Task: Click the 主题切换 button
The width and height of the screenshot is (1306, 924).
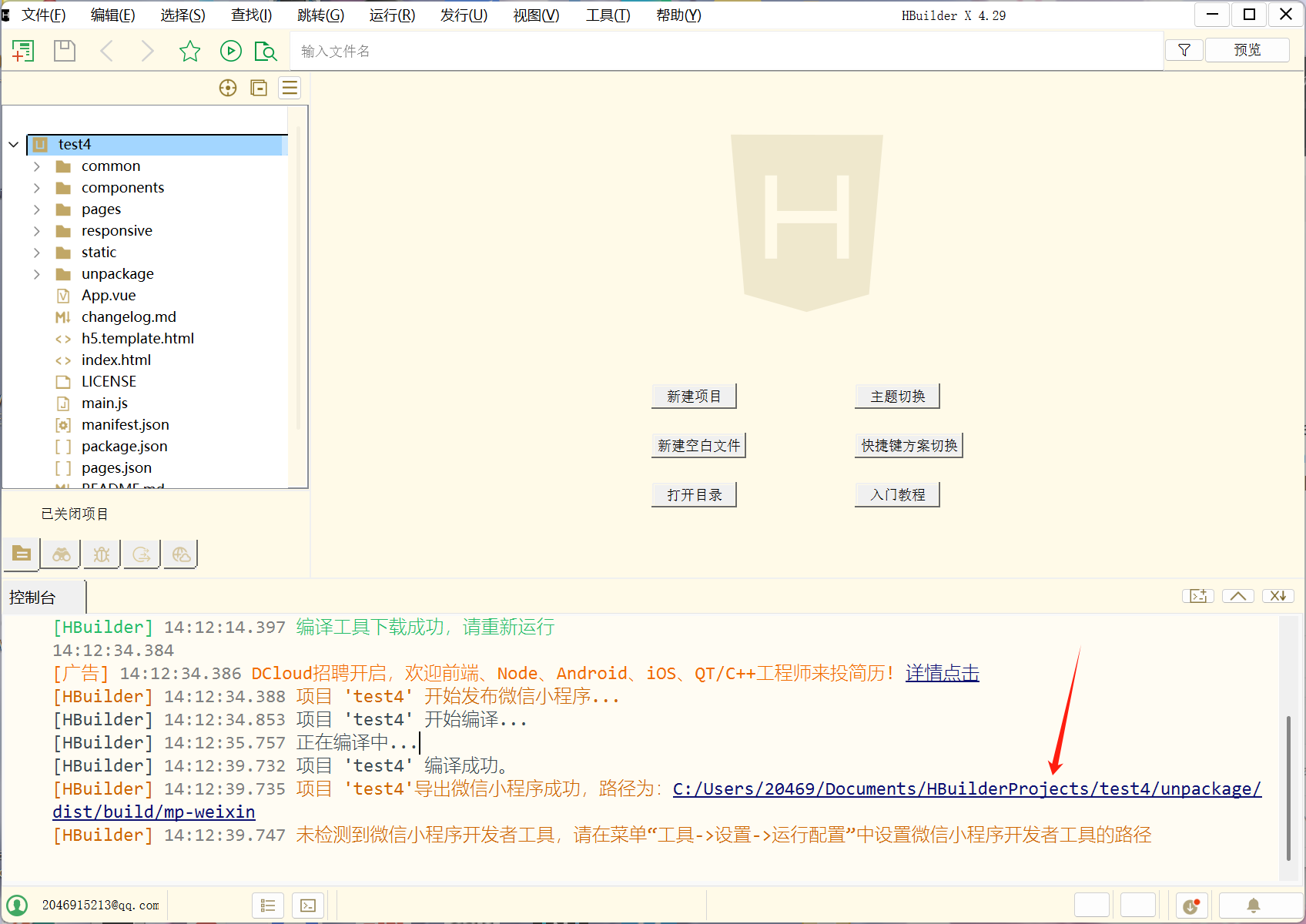Action: [x=898, y=397]
